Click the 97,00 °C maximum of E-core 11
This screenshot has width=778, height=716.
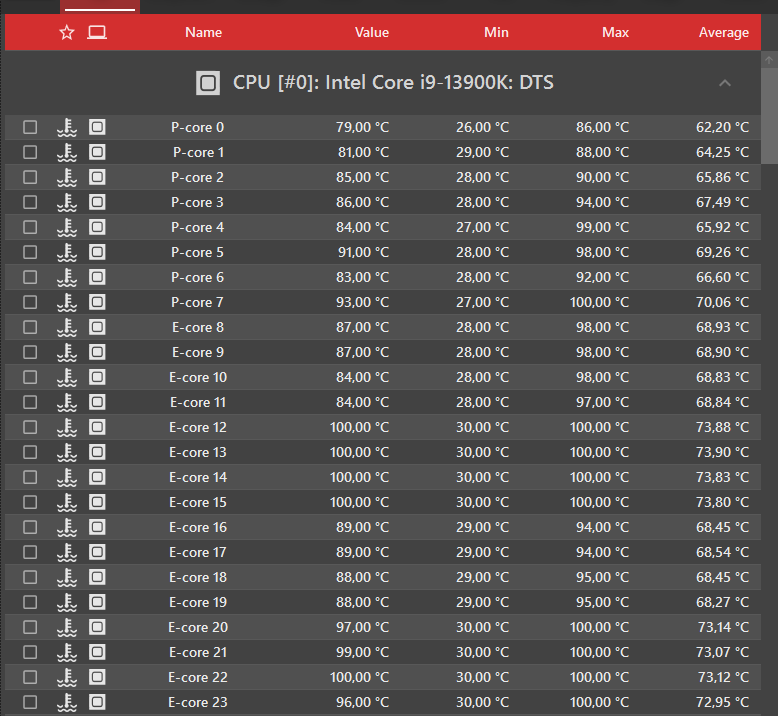pyautogui.click(x=602, y=402)
